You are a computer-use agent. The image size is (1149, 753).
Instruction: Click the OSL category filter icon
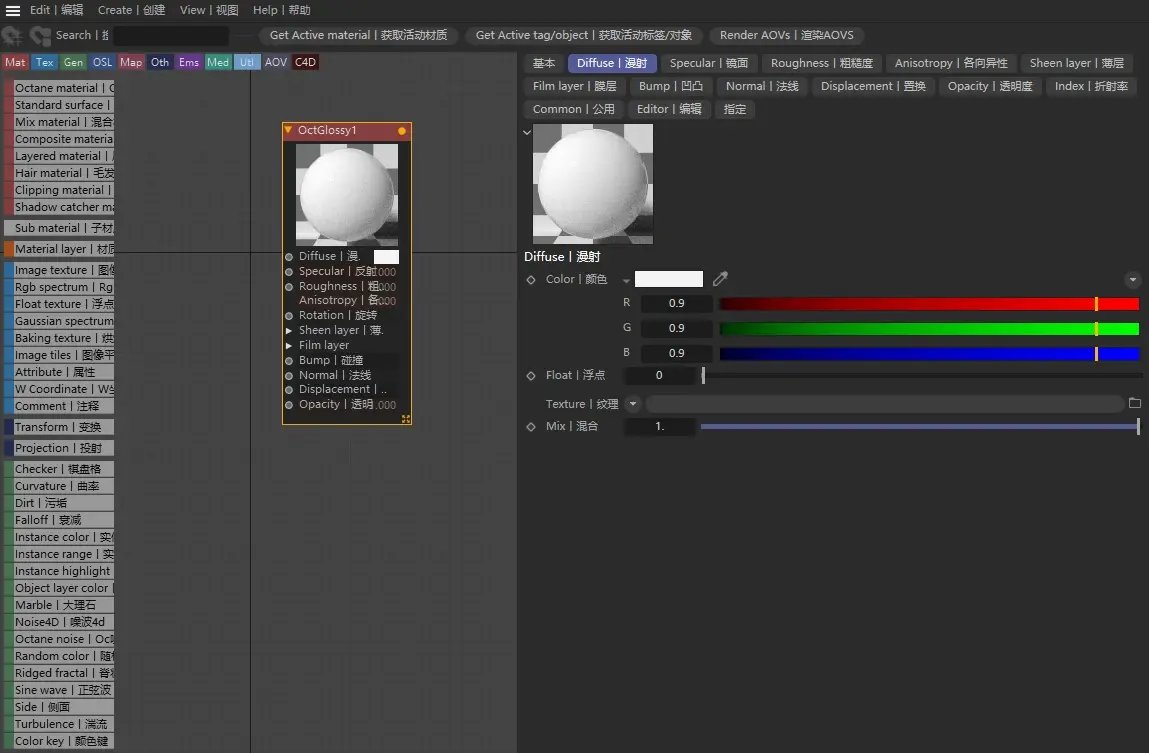point(101,62)
